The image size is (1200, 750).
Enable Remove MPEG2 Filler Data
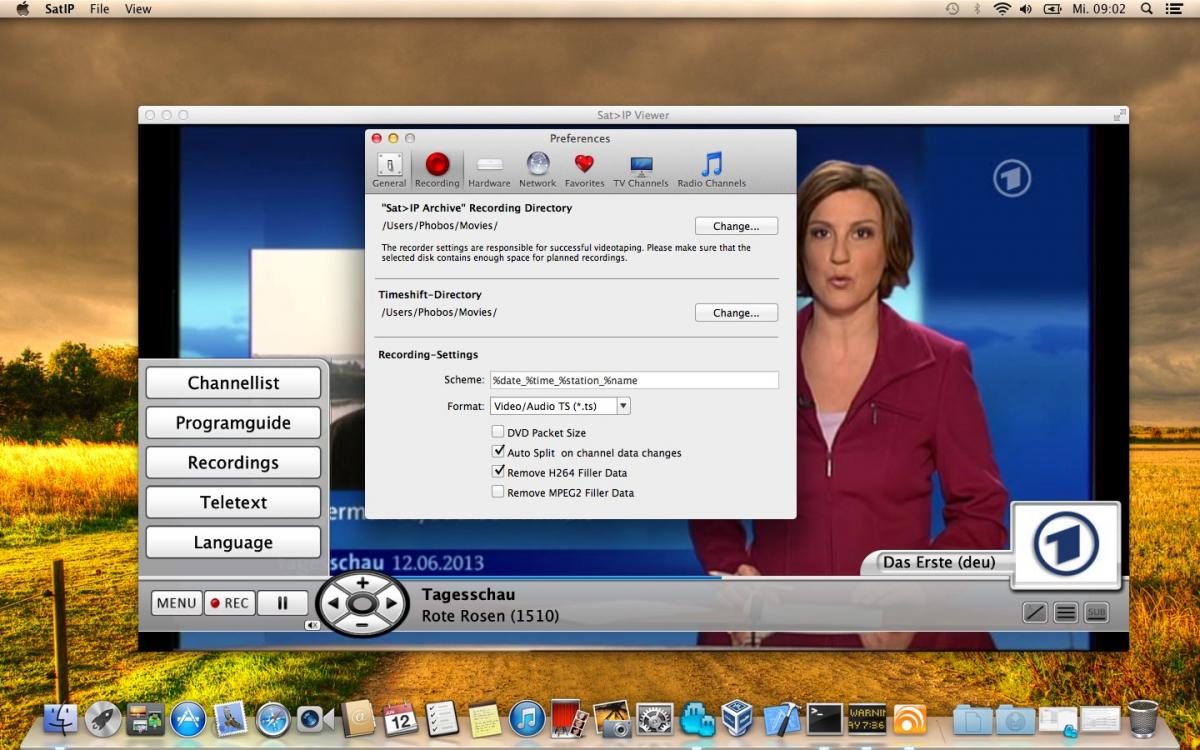tap(498, 492)
